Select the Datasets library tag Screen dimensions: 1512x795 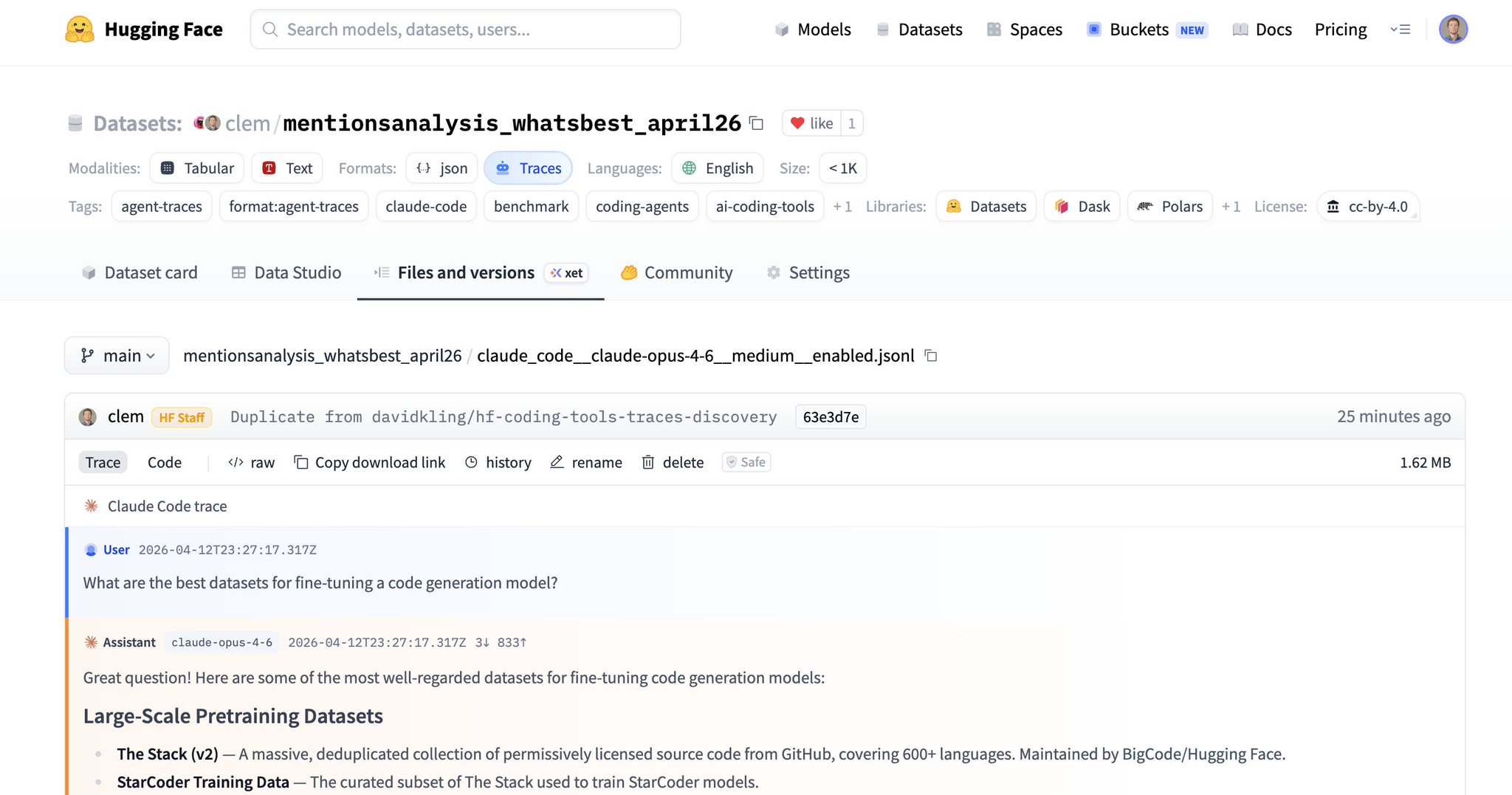coord(986,207)
